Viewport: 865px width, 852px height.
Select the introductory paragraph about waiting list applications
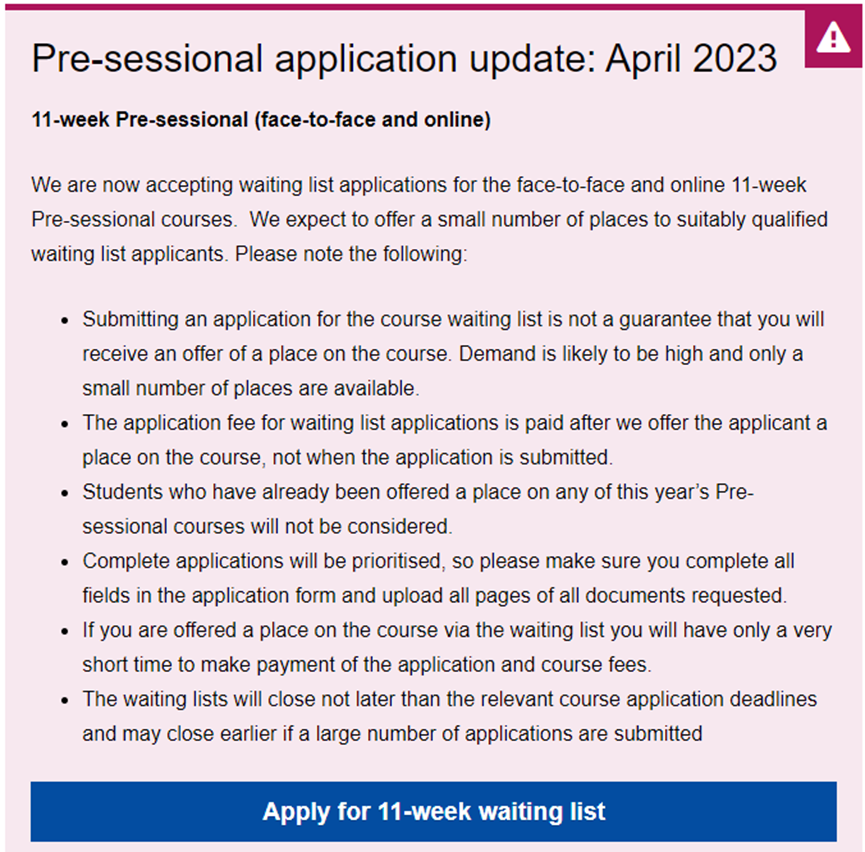[430, 219]
